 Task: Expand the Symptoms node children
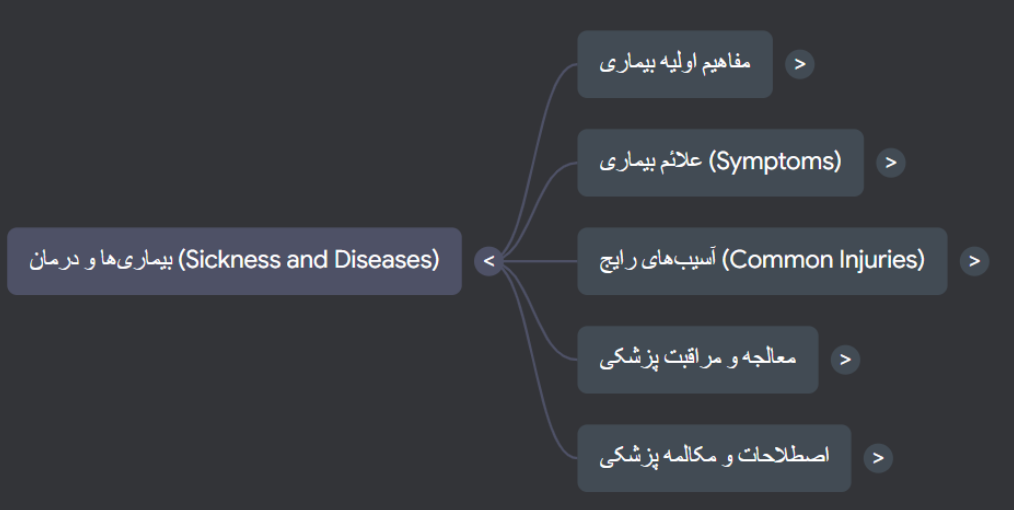click(890, 162)
